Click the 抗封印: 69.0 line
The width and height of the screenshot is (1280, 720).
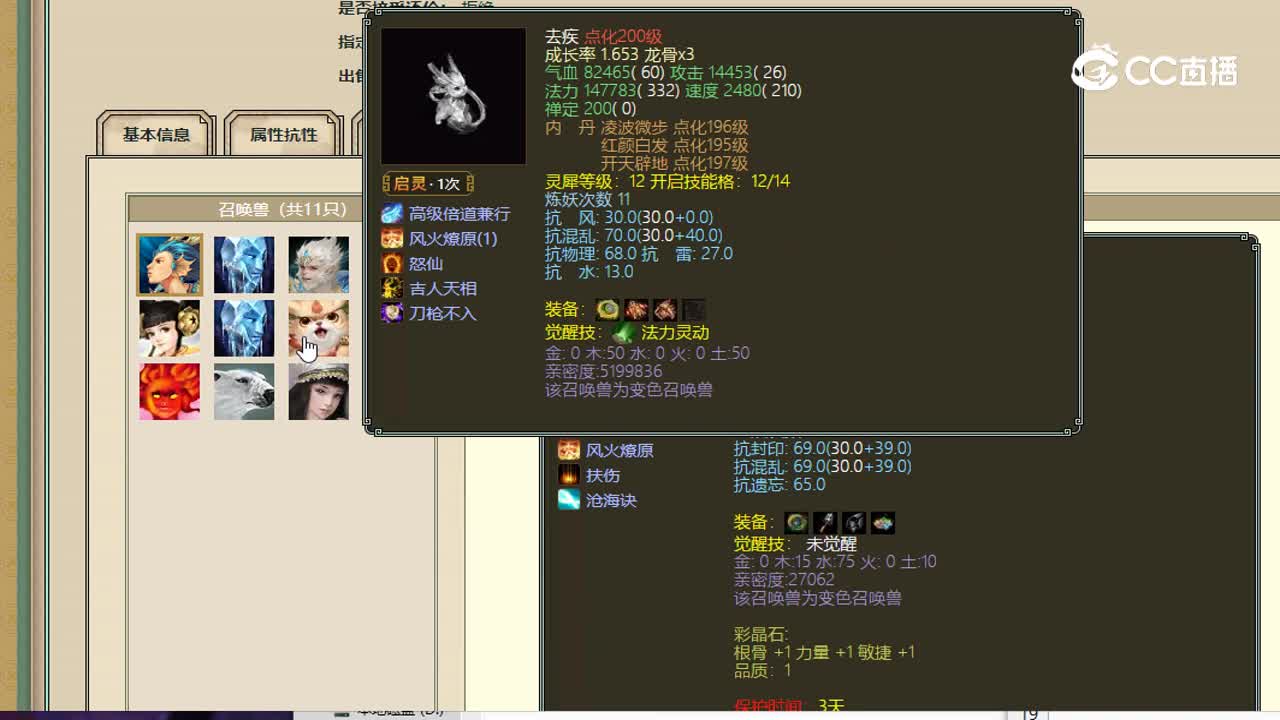[x=823, y=448]
